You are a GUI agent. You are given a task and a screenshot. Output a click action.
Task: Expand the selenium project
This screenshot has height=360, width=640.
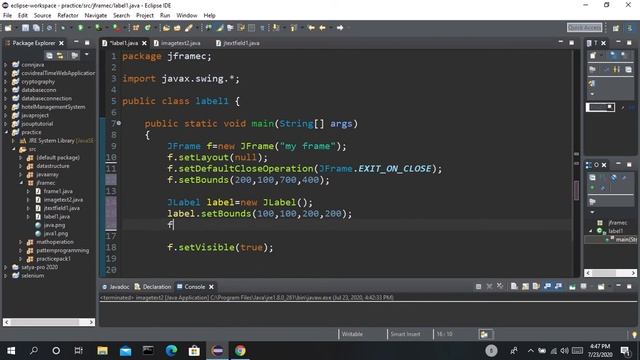pos(6,276)
